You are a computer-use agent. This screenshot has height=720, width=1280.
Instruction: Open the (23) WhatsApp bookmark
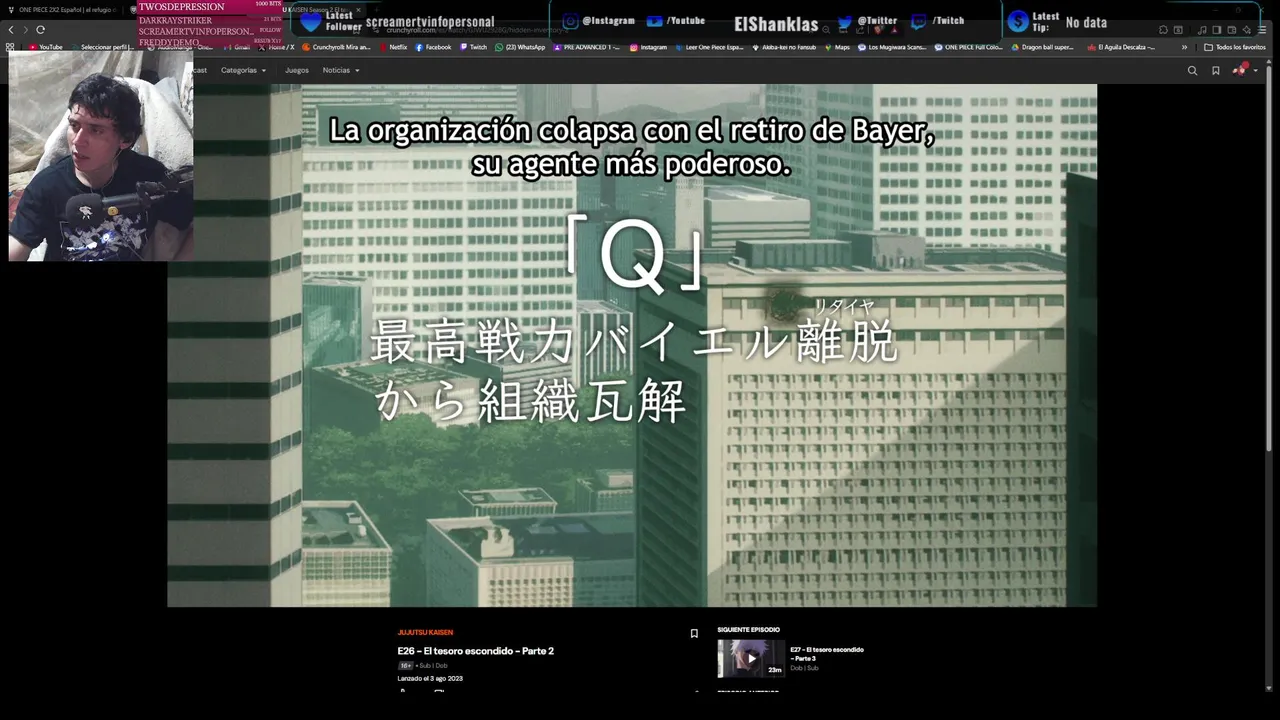[x=520, y=47]
